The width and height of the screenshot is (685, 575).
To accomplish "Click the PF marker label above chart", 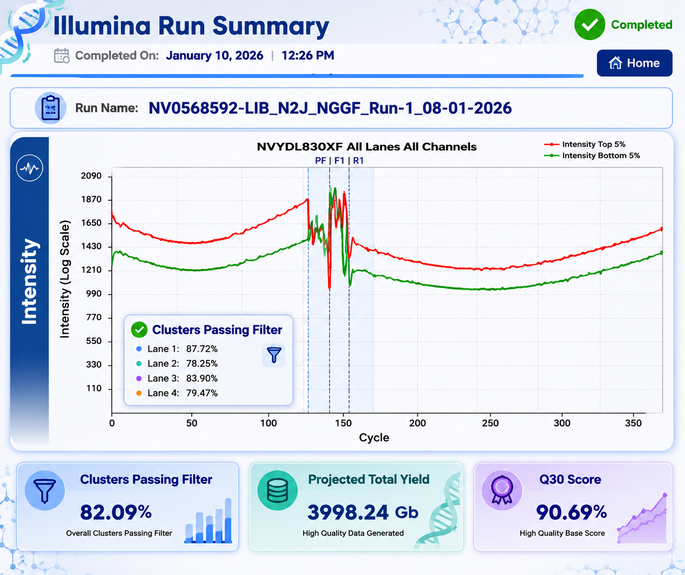I will 320,161.
